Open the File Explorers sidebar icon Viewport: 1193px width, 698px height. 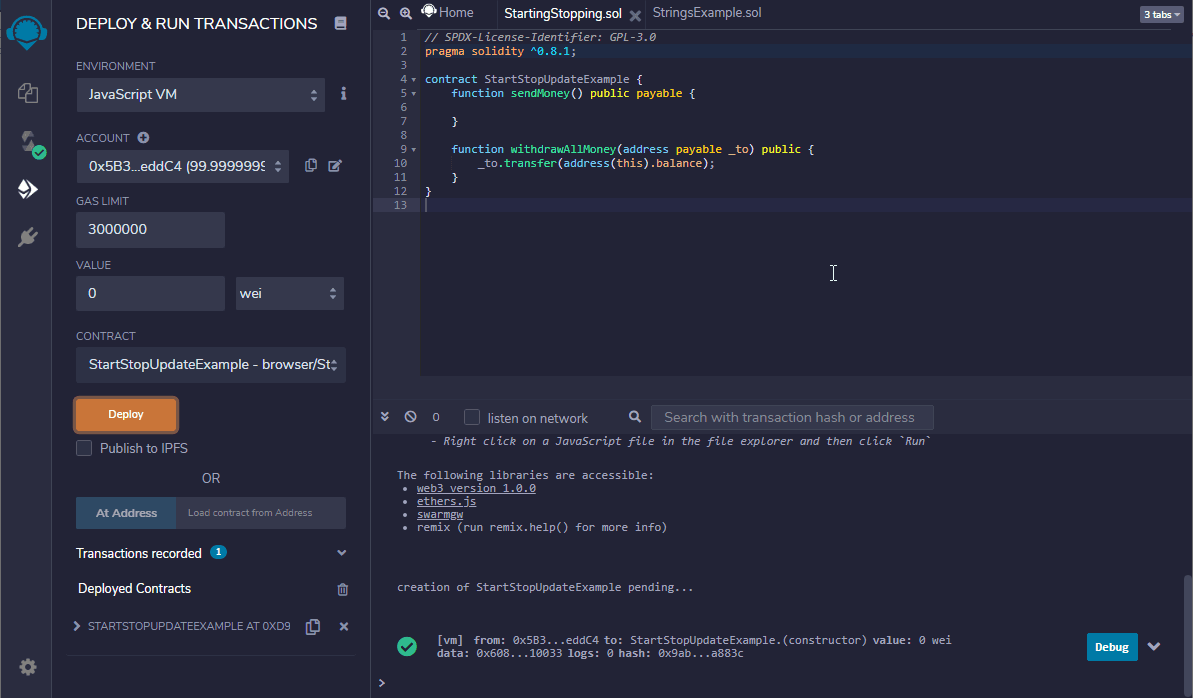[27, 93]
